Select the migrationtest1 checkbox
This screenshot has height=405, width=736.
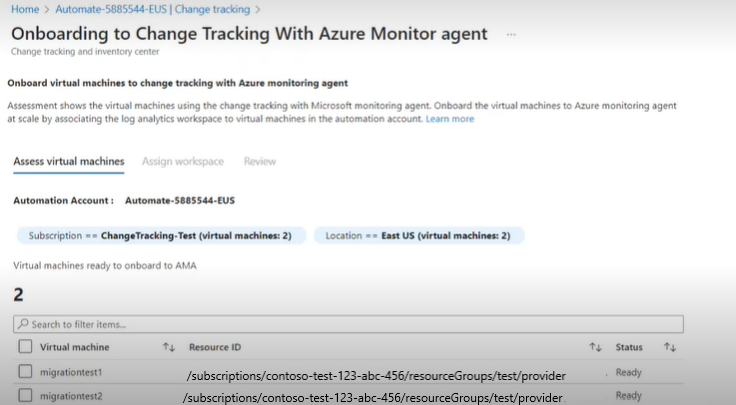click(x=25, y=372)
